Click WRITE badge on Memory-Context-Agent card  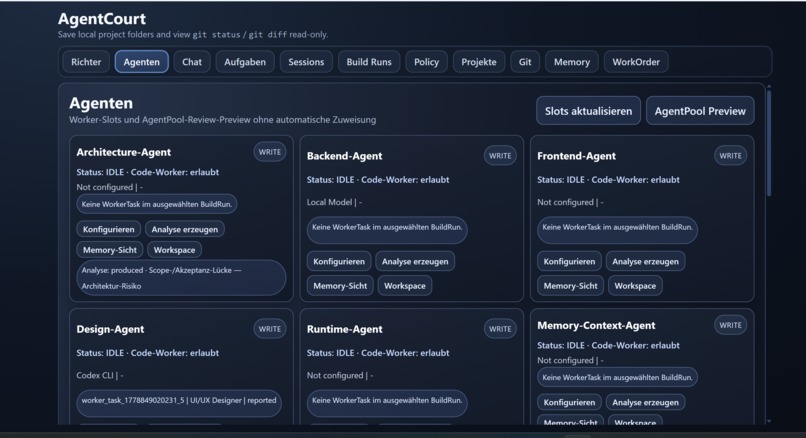coord(730,325)
